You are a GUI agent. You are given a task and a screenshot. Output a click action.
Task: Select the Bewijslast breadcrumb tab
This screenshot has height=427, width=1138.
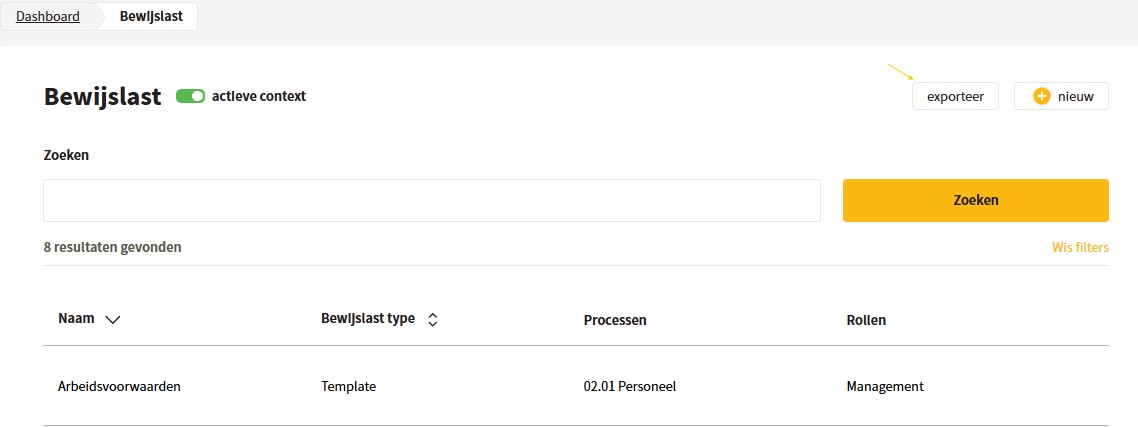(151, 16)
